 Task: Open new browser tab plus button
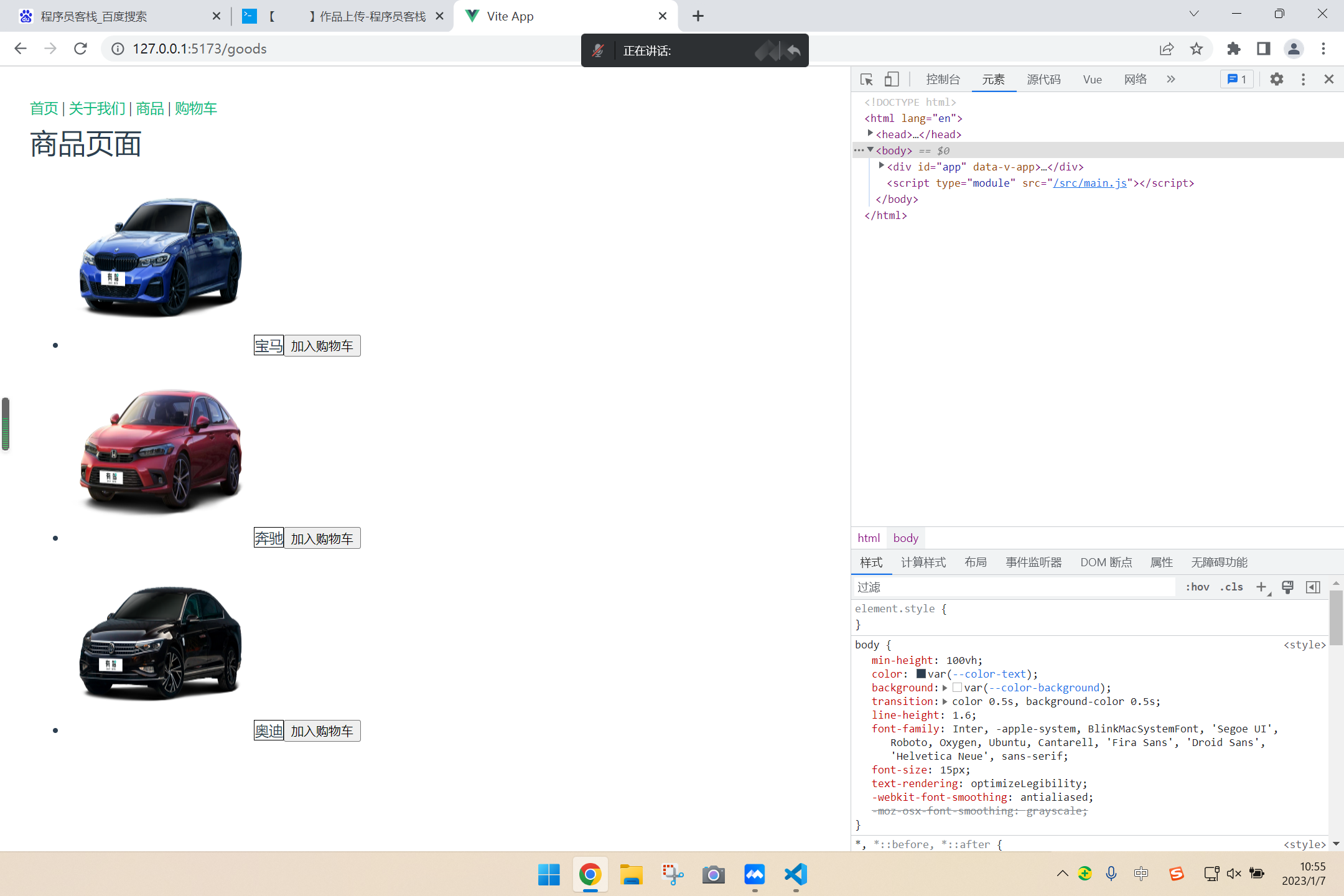click(x=698, y=16)
